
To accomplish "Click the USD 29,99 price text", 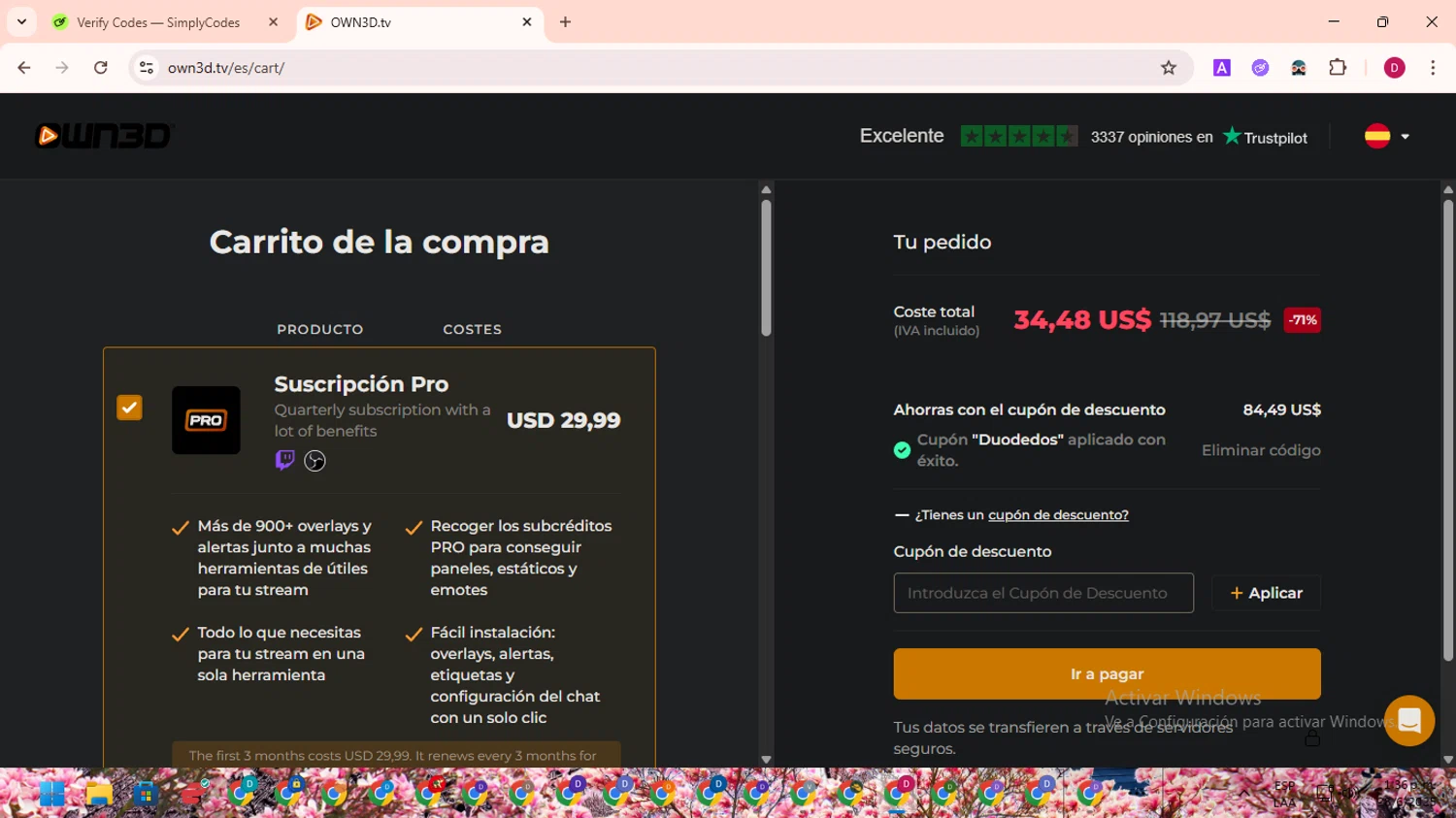I will (x=563, y=420).
